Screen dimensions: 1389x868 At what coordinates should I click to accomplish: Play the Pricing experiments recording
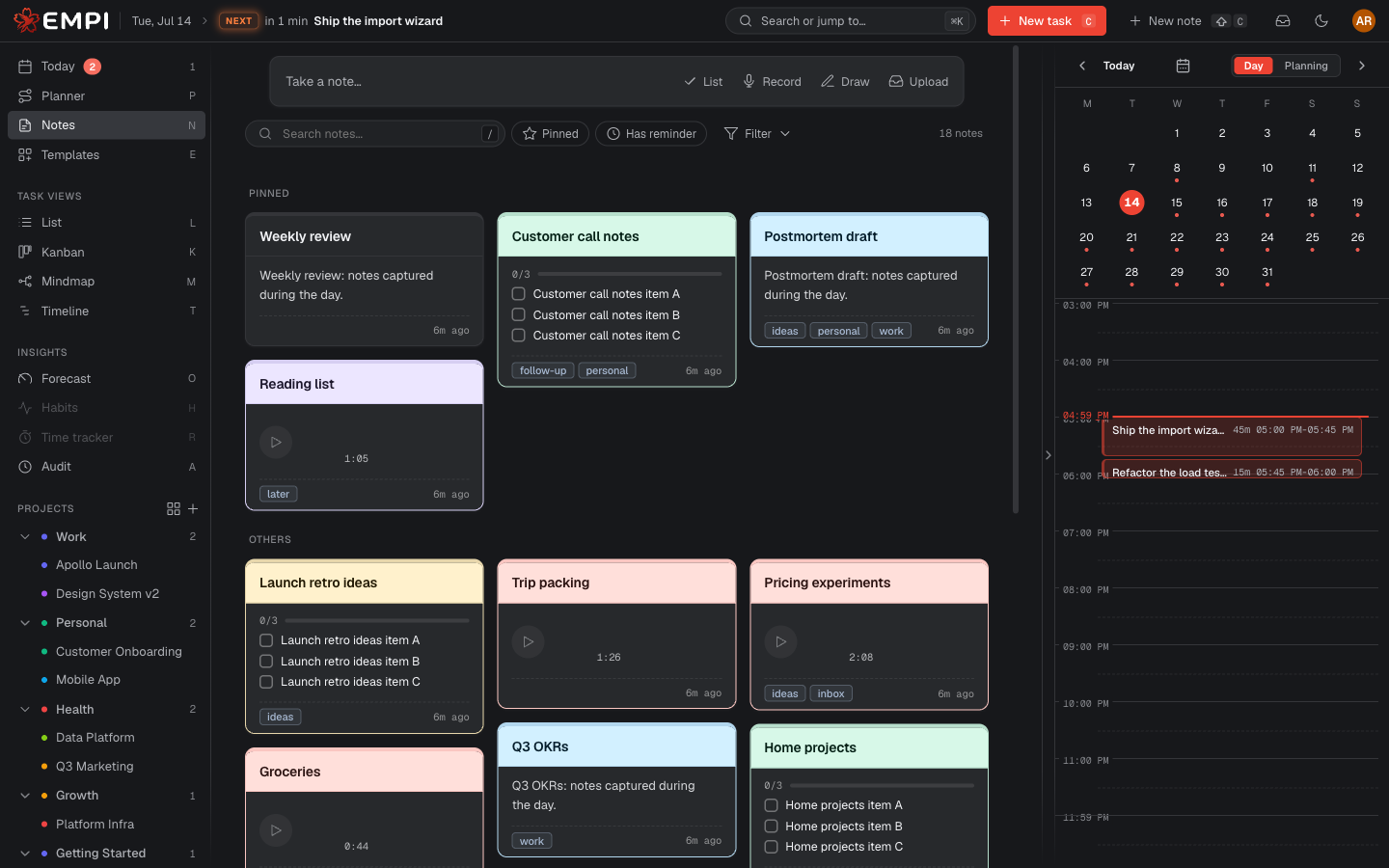click(x=780, y=641)
